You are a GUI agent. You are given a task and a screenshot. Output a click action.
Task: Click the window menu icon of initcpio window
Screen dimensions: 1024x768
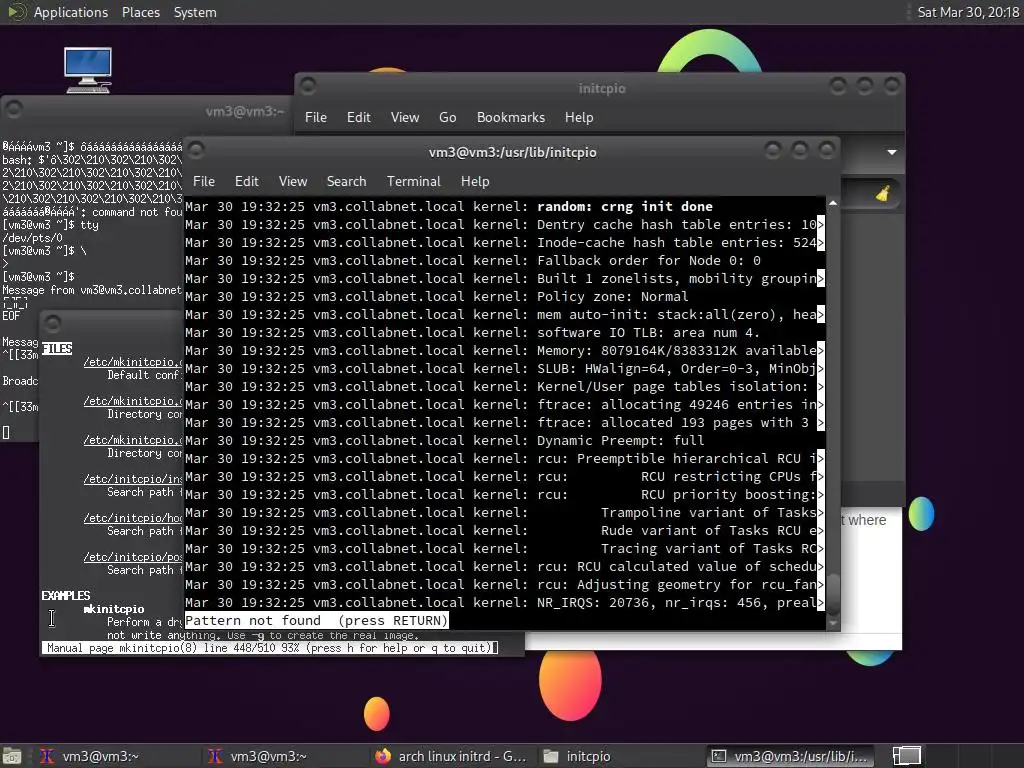(308, 86)
